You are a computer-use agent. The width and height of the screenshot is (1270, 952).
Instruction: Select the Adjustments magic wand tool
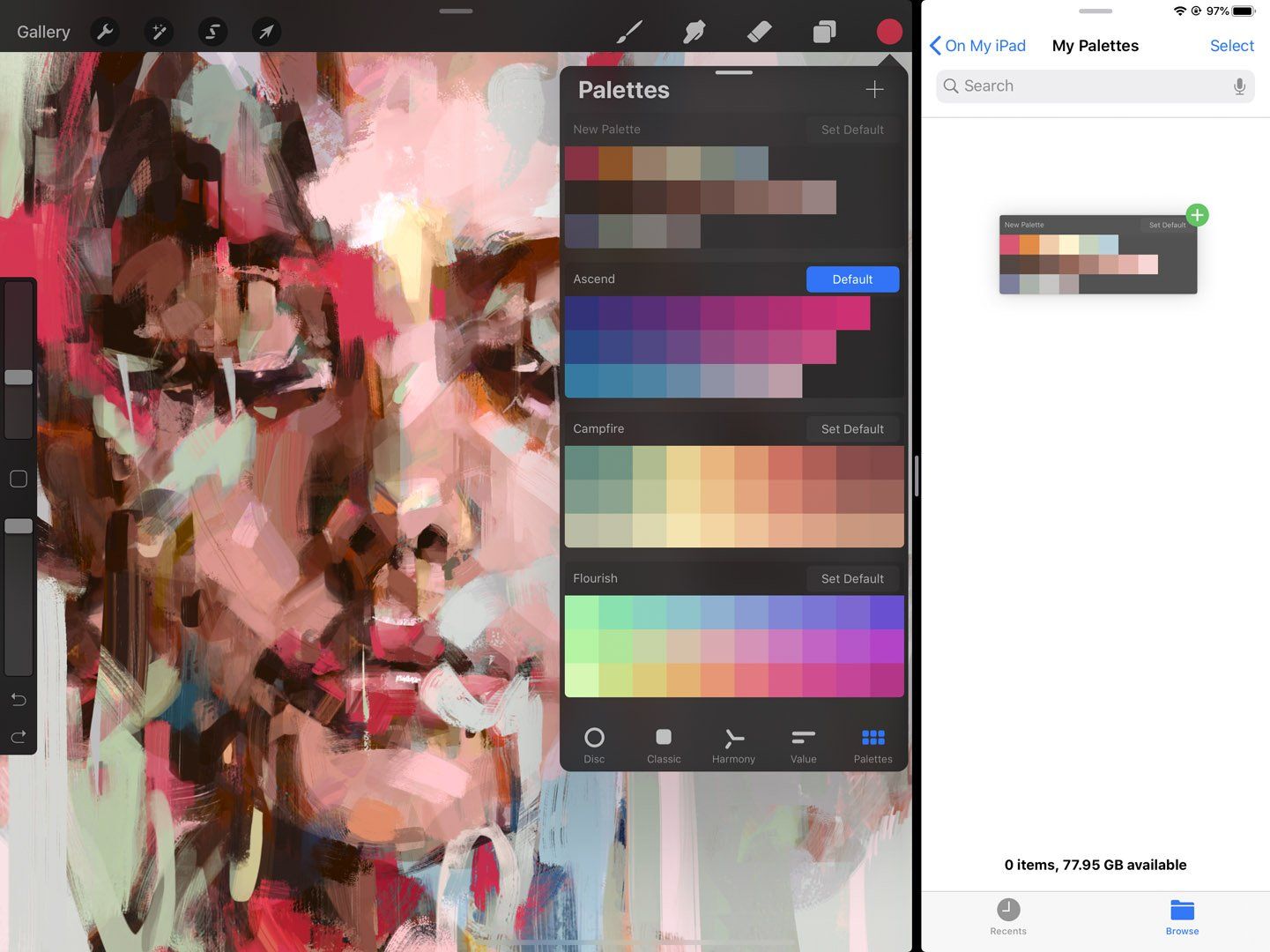tap(159, 32)
